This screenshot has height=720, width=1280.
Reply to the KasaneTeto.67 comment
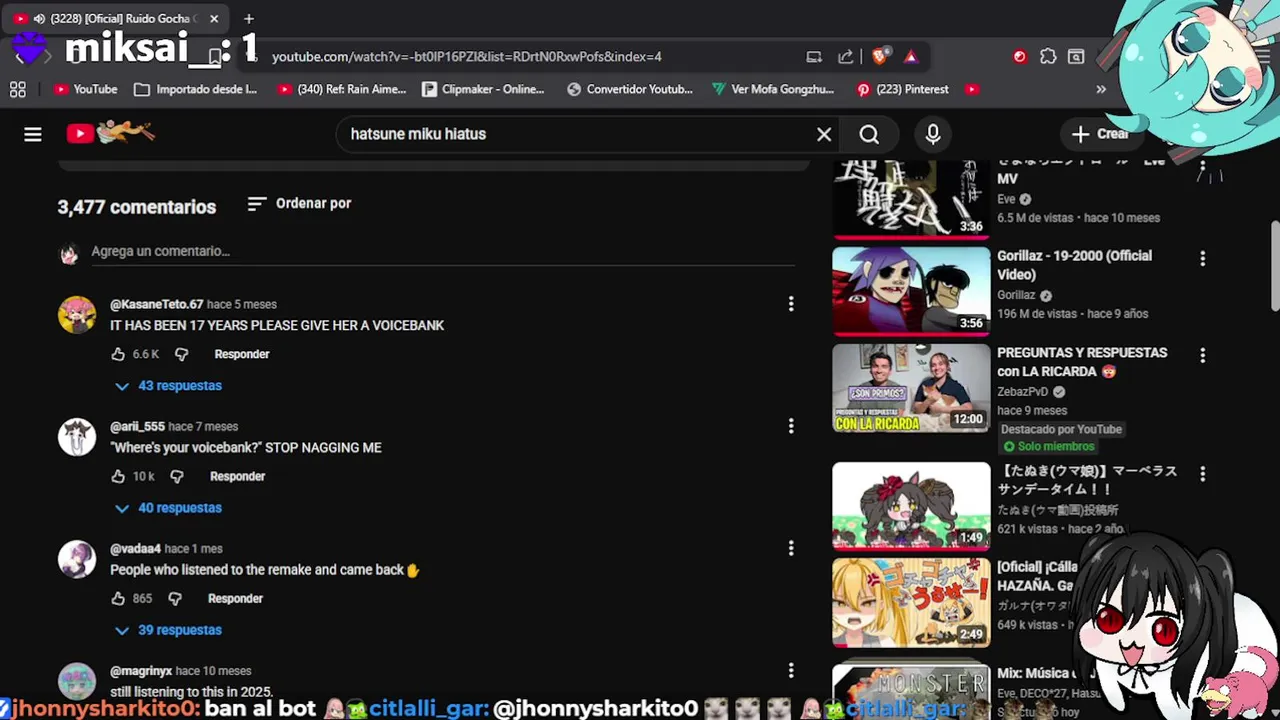[242, 354]
